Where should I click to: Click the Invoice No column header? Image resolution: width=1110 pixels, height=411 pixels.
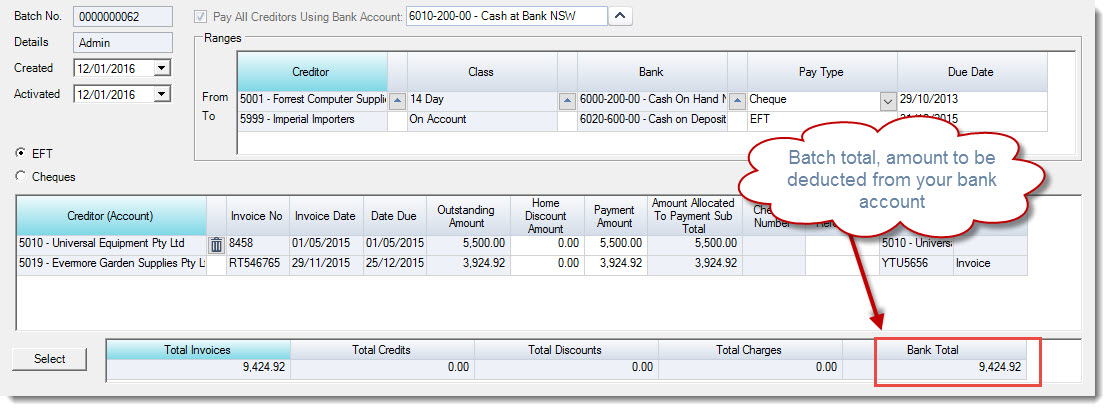pyautogui.click(x=258, y=216)
